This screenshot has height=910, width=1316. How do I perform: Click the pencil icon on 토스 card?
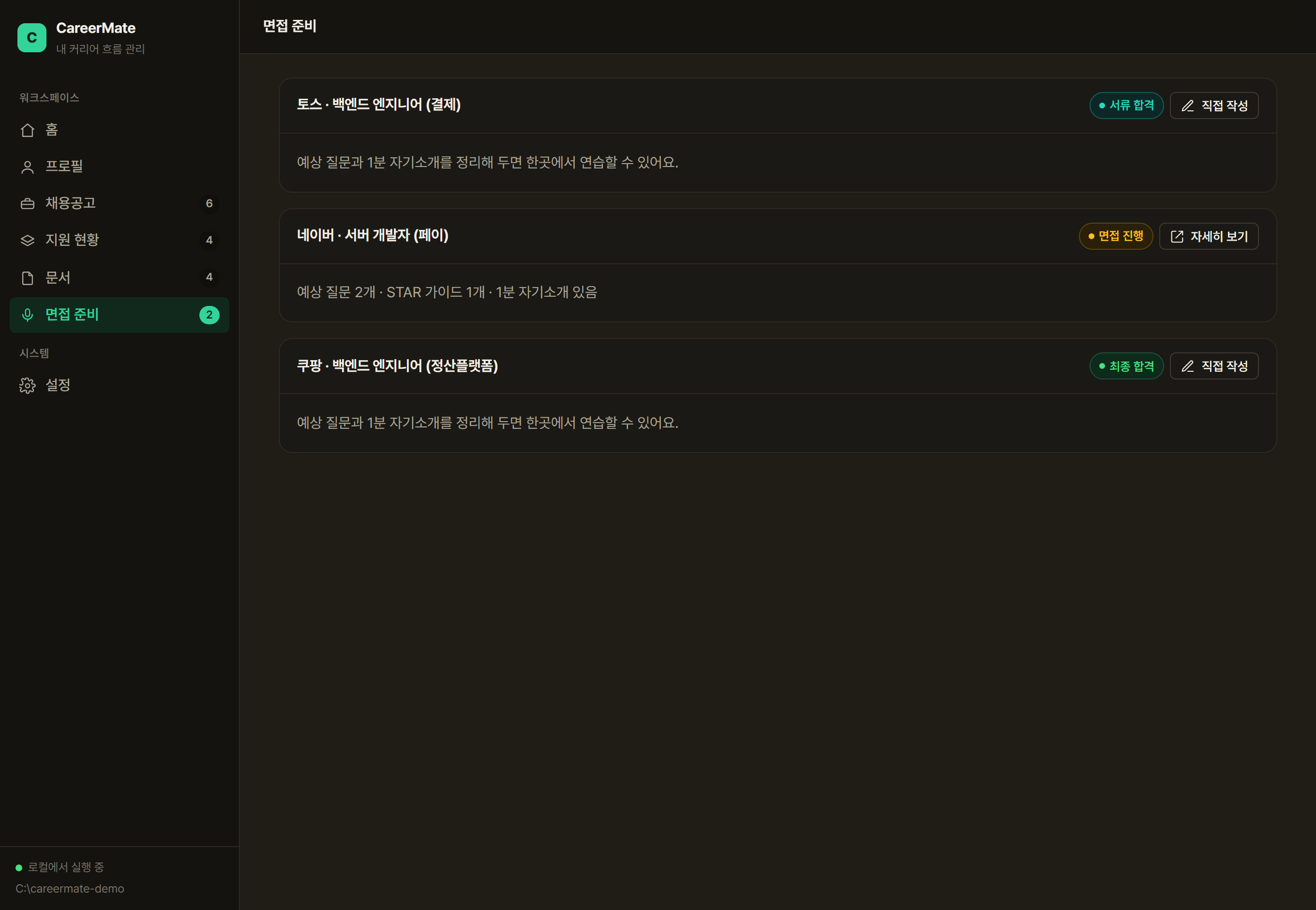1188,106
